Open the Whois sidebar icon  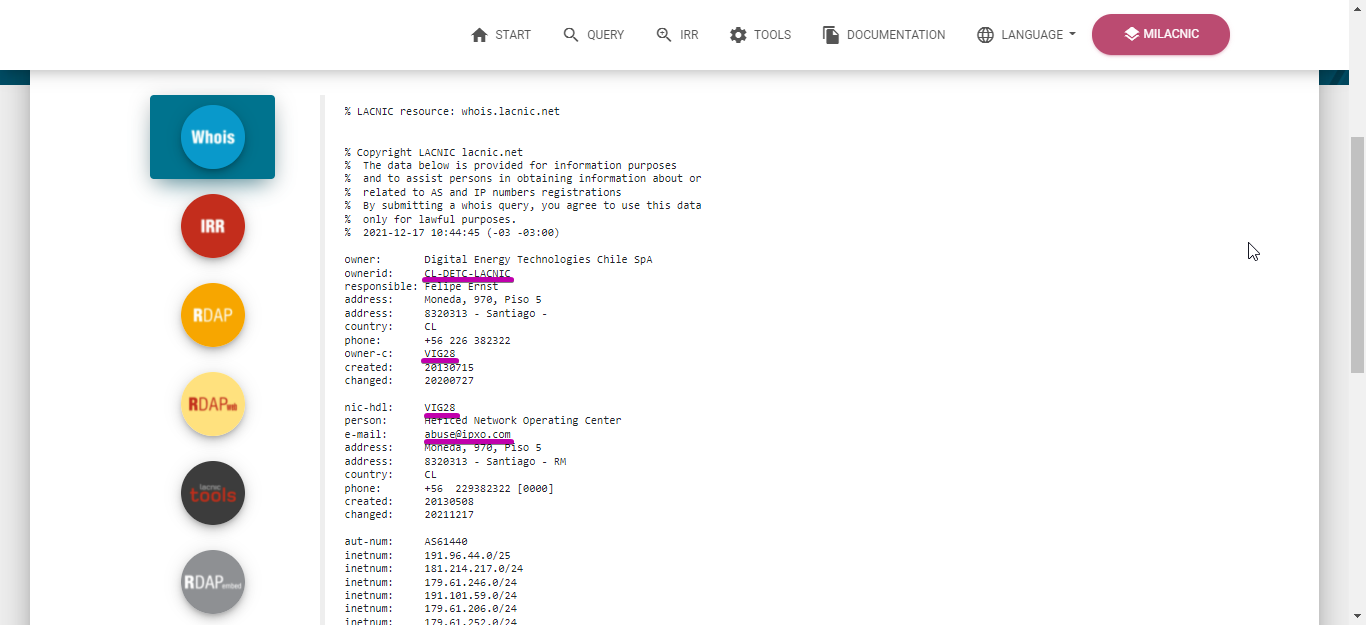(x=213, y=137)
